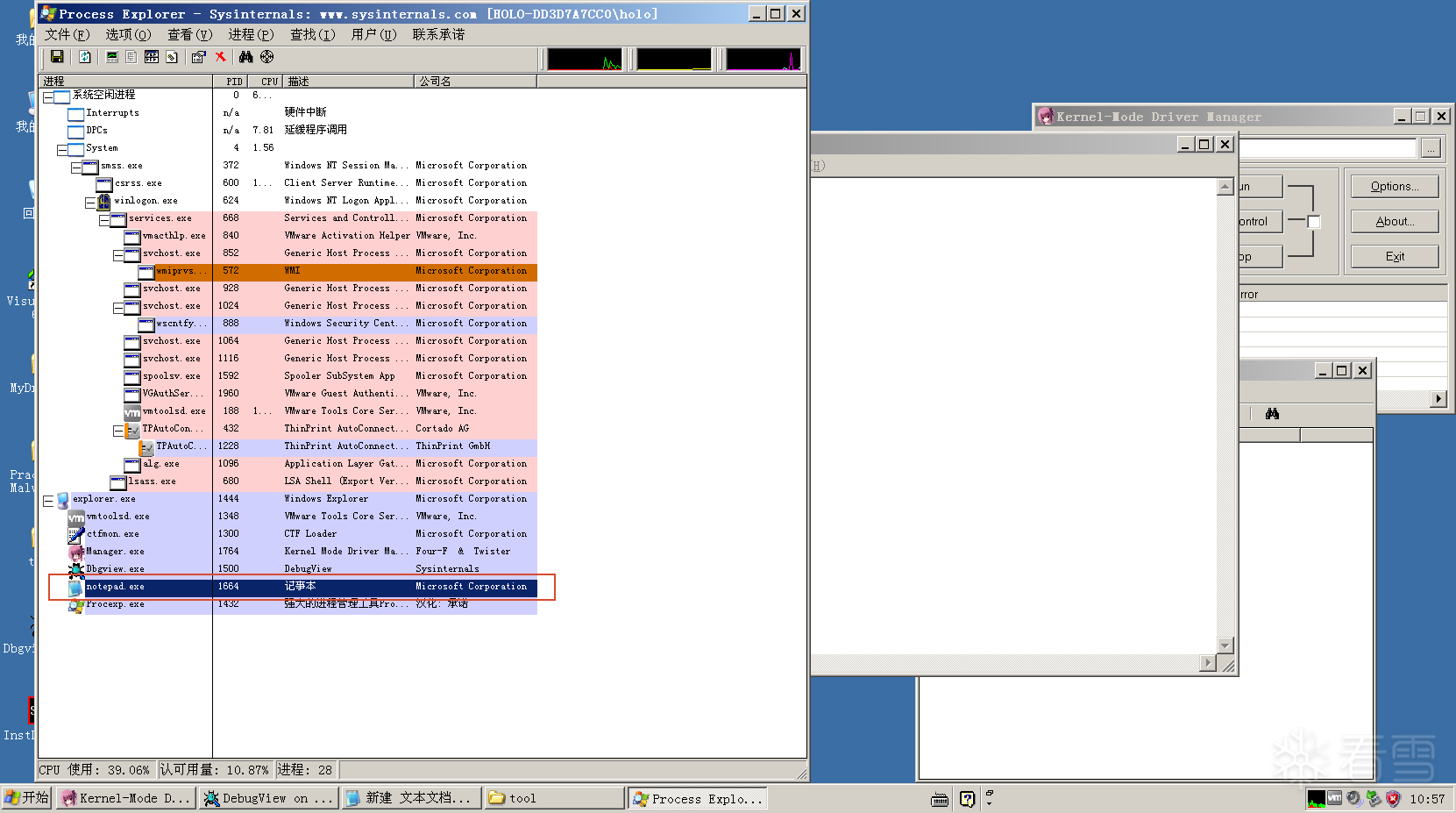Click the red X kill process icon
Image resolution: width=1456 pixels, height=813 pixels.
tap(220, 57)
